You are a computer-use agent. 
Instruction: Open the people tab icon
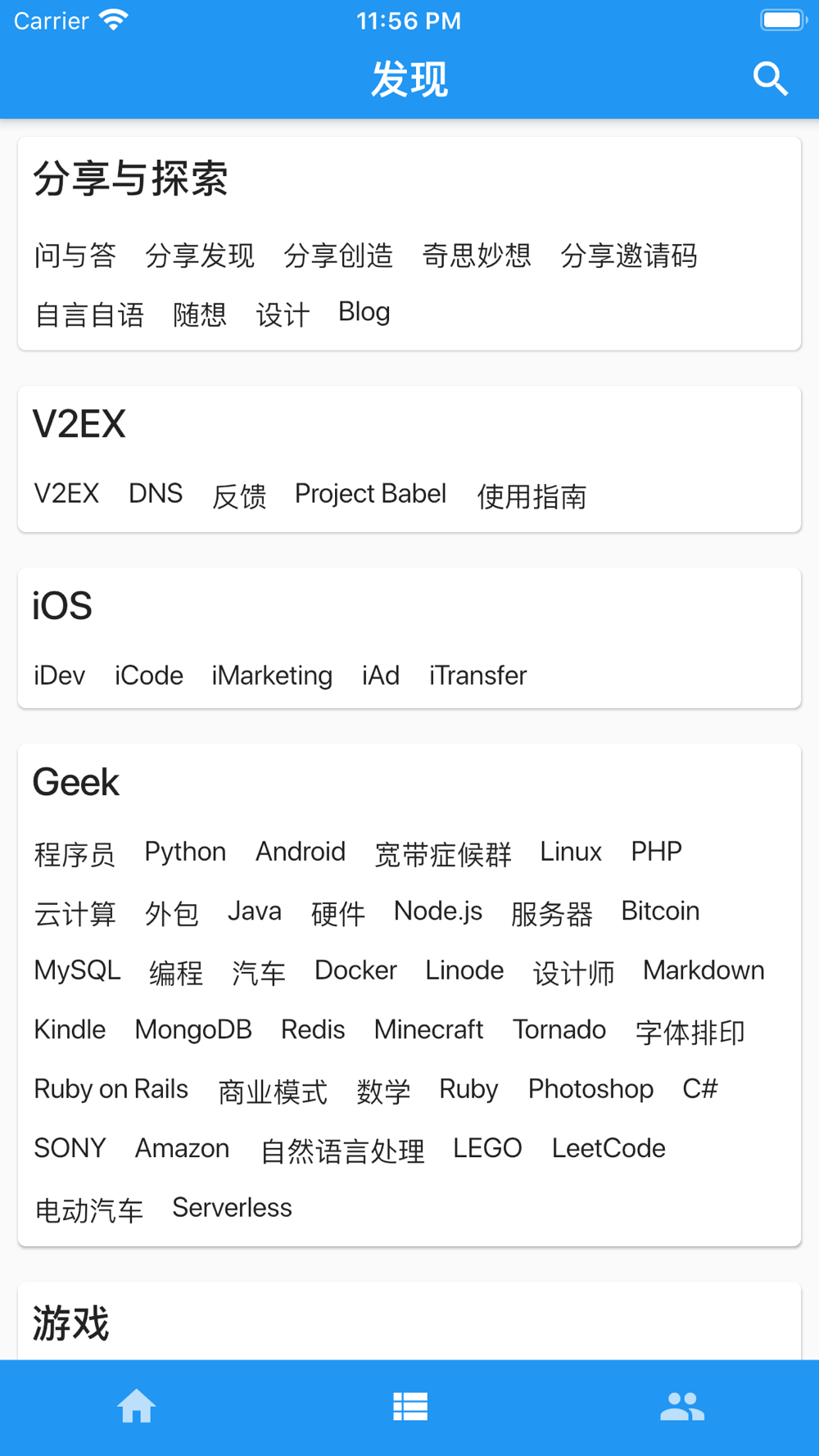point(682,1407)
